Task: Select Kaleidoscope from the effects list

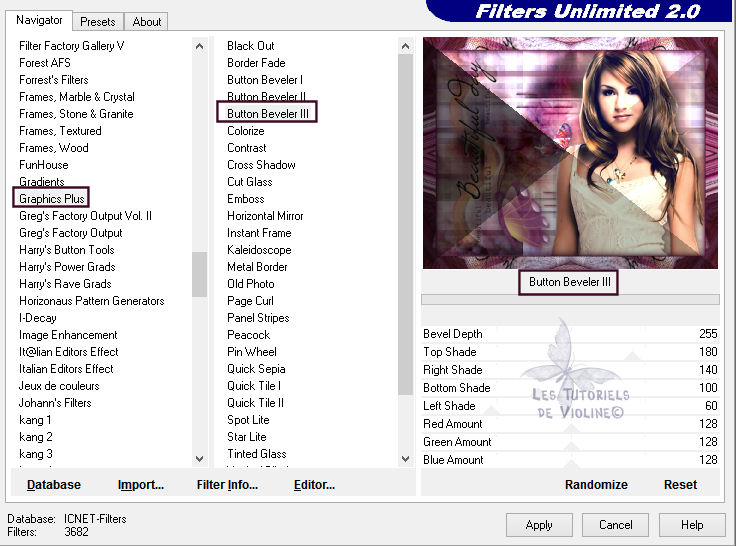Action: [x=259, y=250]
